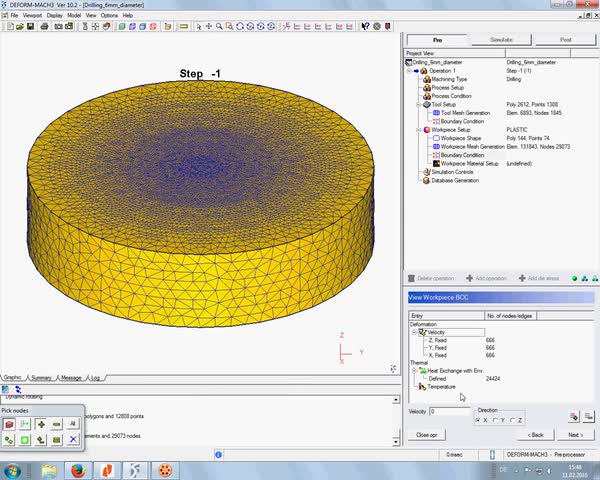This screenshot has width=600, height=480.
Task: Click the Close opr button
Action: click(x=426, y=435)
